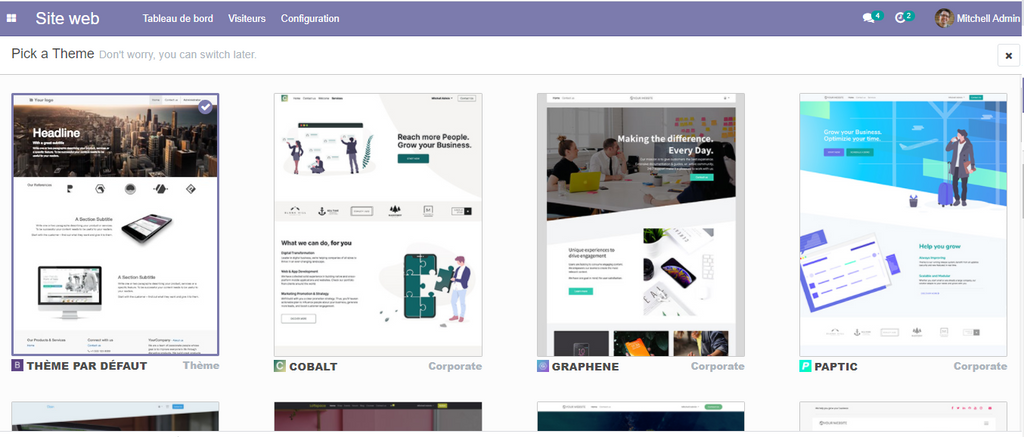The width and height of the screenshot is (1024, 437).
Task: Select the Thème par défaut preview
Action: pos(115,225)
